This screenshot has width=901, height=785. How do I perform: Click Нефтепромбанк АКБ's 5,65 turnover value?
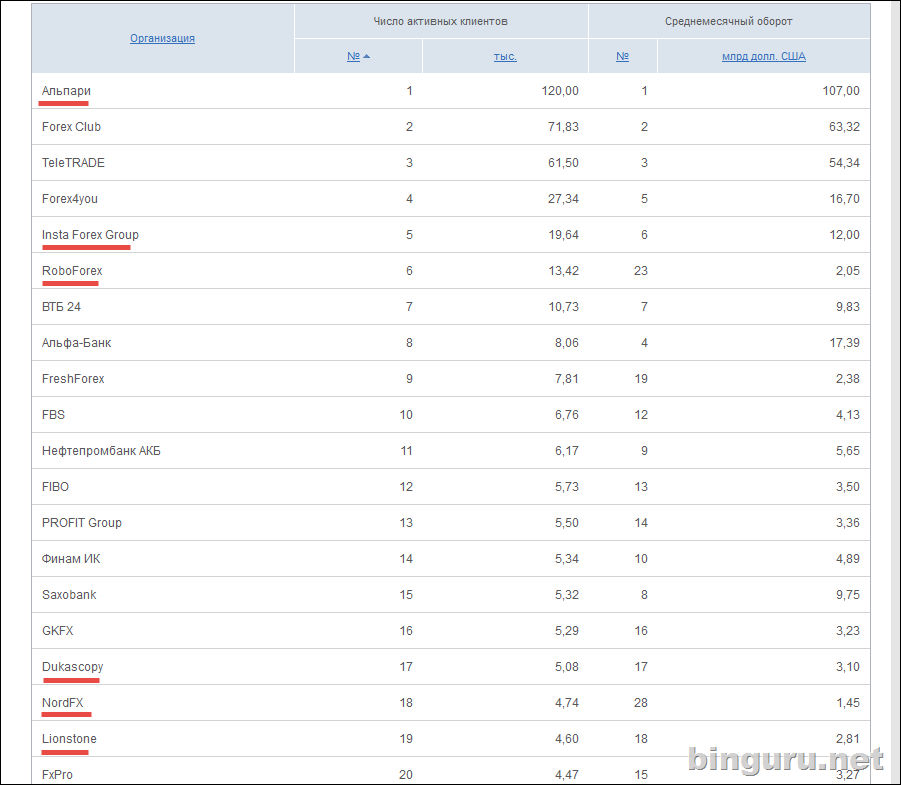coord(848,451)
